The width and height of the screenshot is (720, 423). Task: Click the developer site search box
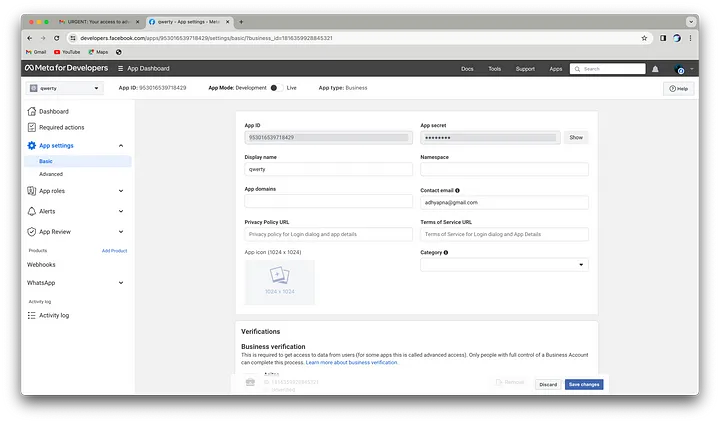(x=607, y=69)
